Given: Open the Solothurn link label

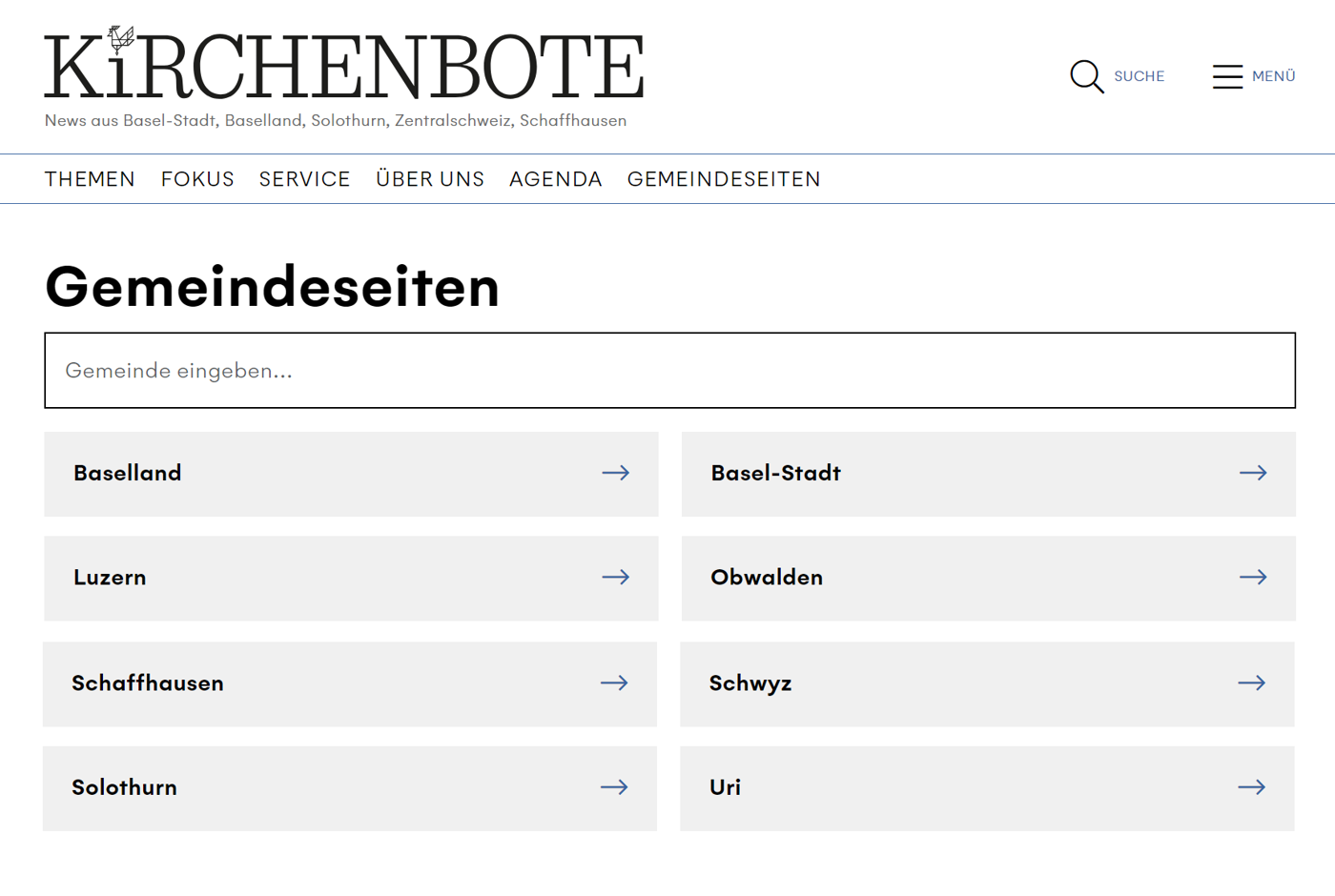Looking at the screenshot, I should 125,787.
